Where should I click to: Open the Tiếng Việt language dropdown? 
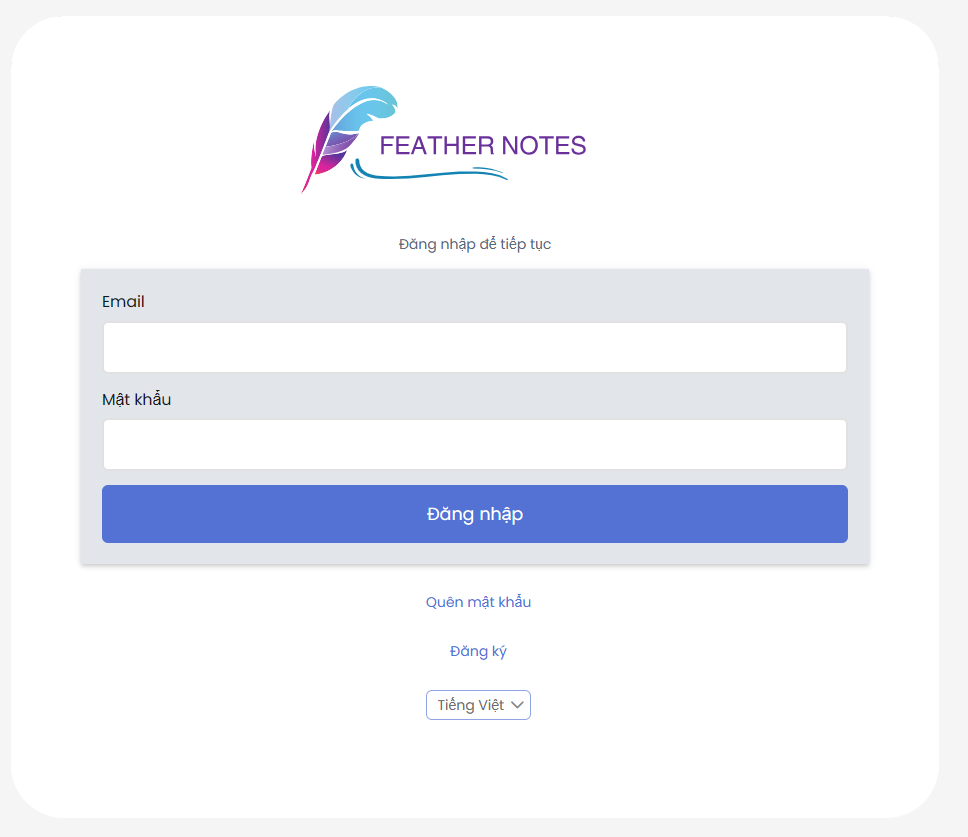tap(478, 705)
